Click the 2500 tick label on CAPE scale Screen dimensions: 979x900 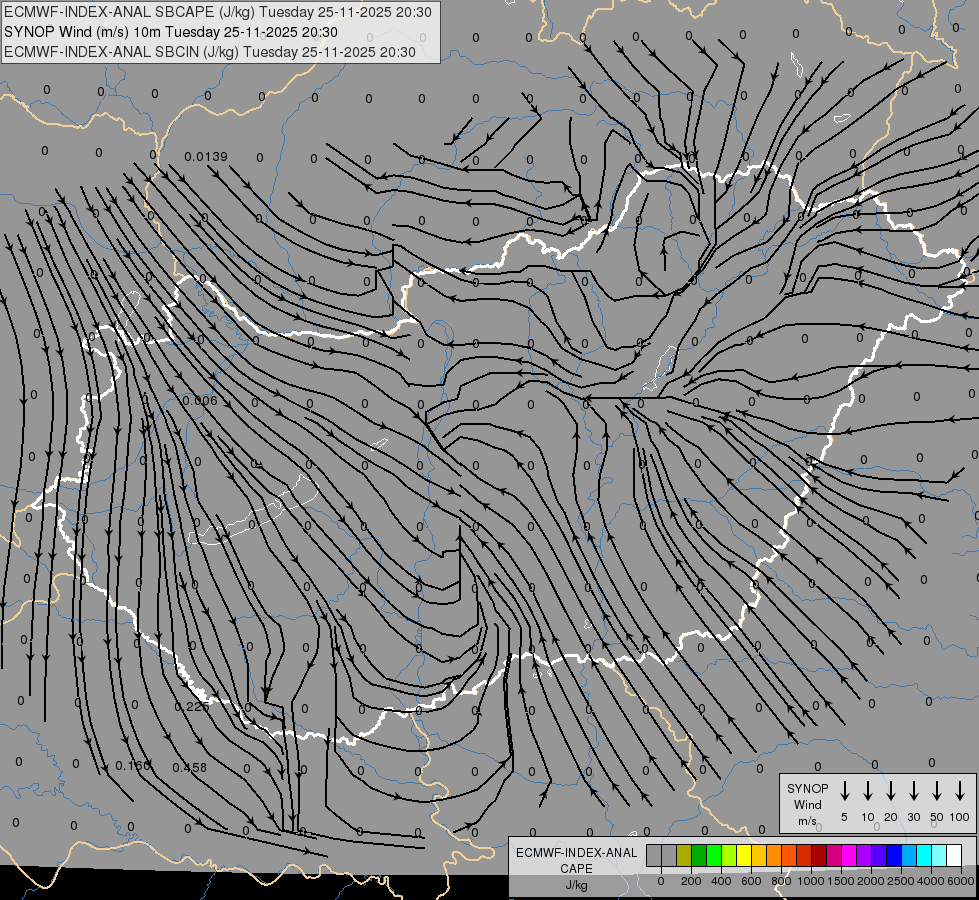[901, 881]
